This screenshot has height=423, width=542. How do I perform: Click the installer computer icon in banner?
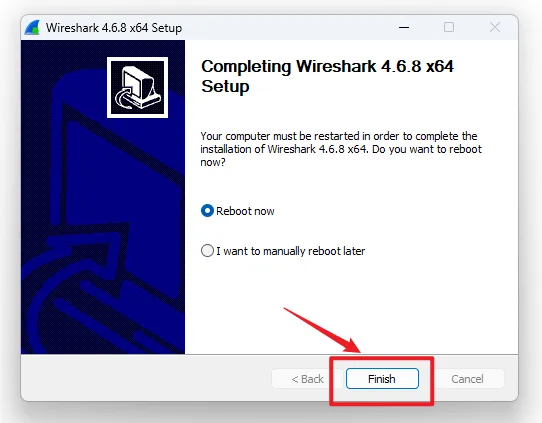pos(138,87)
